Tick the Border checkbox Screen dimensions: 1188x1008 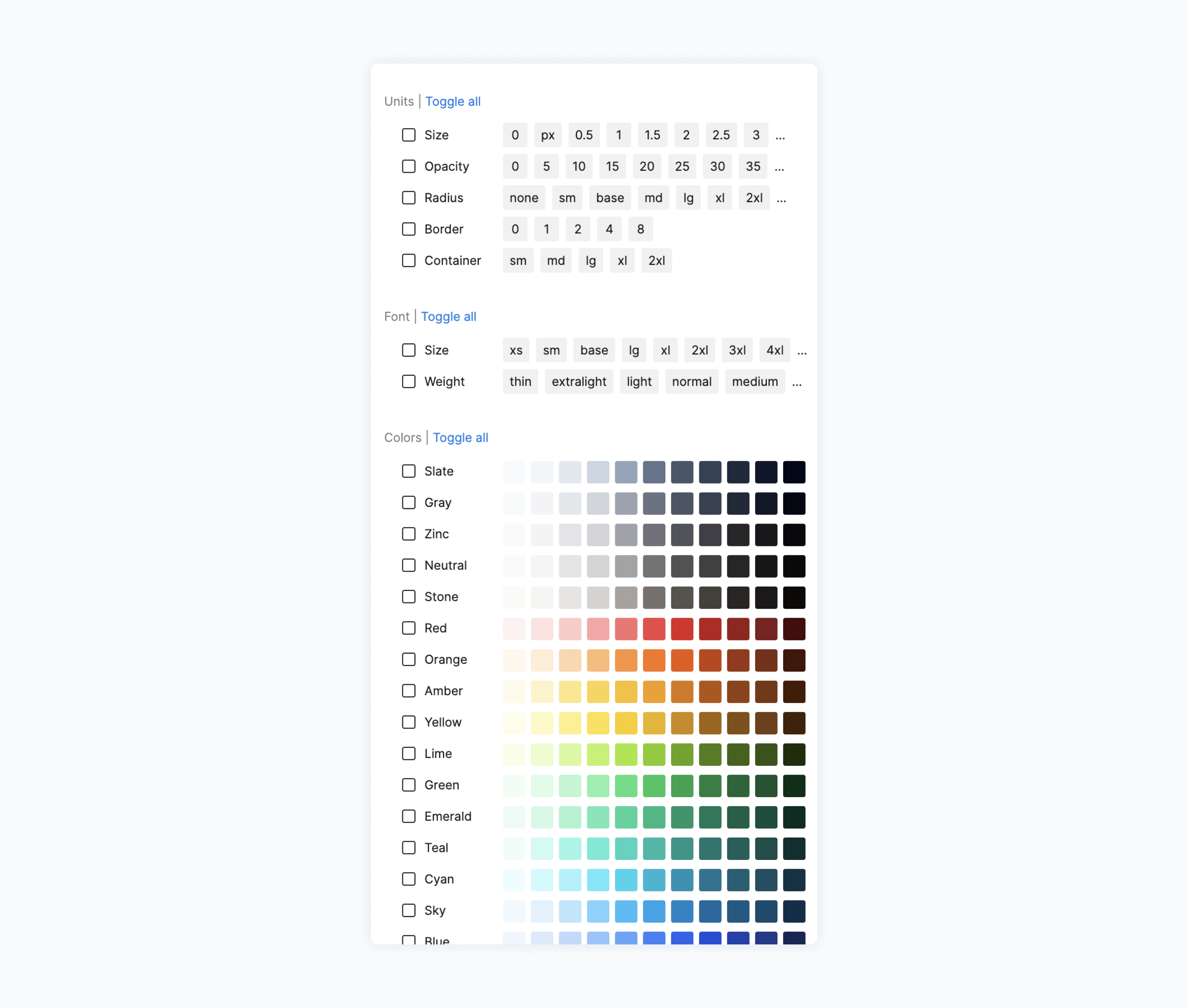(409, 229)
